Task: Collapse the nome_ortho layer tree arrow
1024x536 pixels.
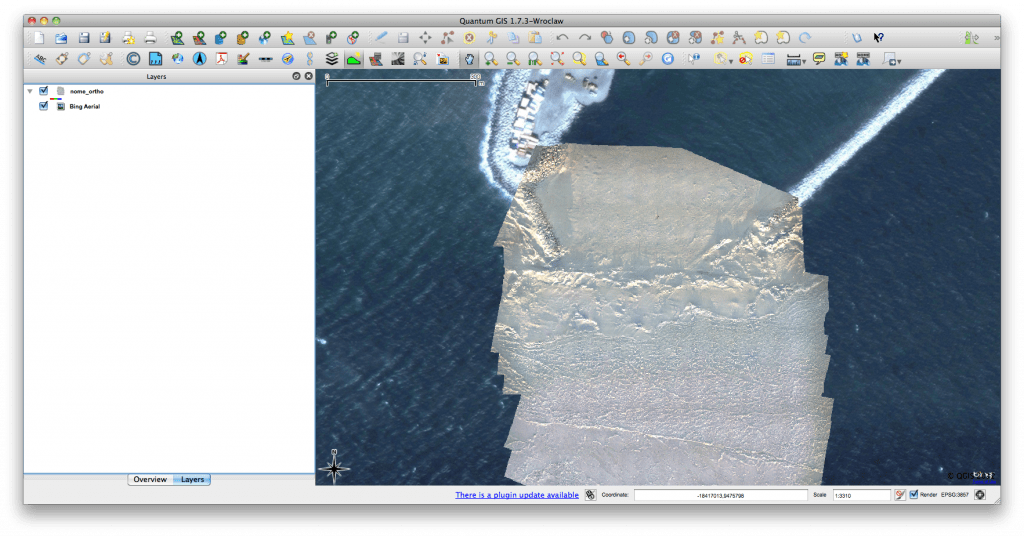Action: (x=30, y=91)
